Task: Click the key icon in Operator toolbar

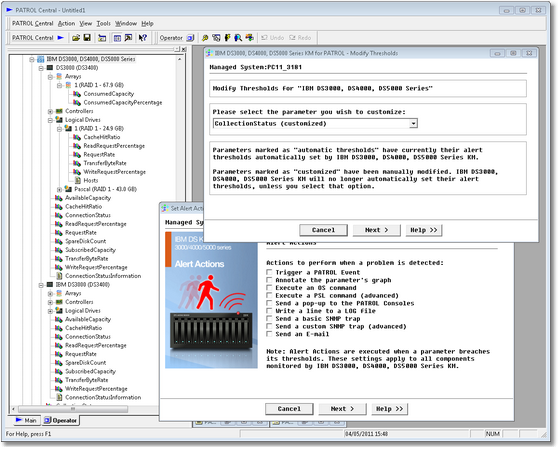Action: (x=205, y=38)
